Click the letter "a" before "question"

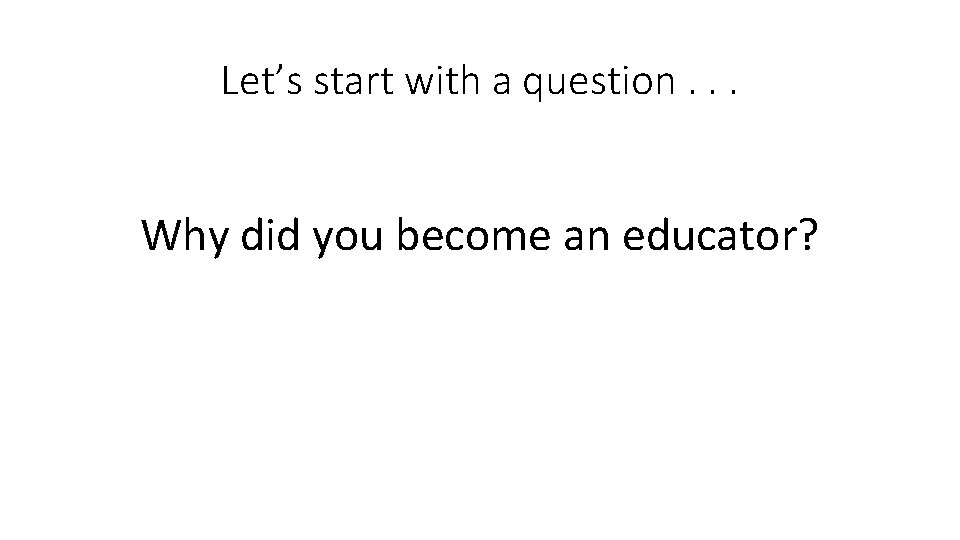(x=501, y=84)
